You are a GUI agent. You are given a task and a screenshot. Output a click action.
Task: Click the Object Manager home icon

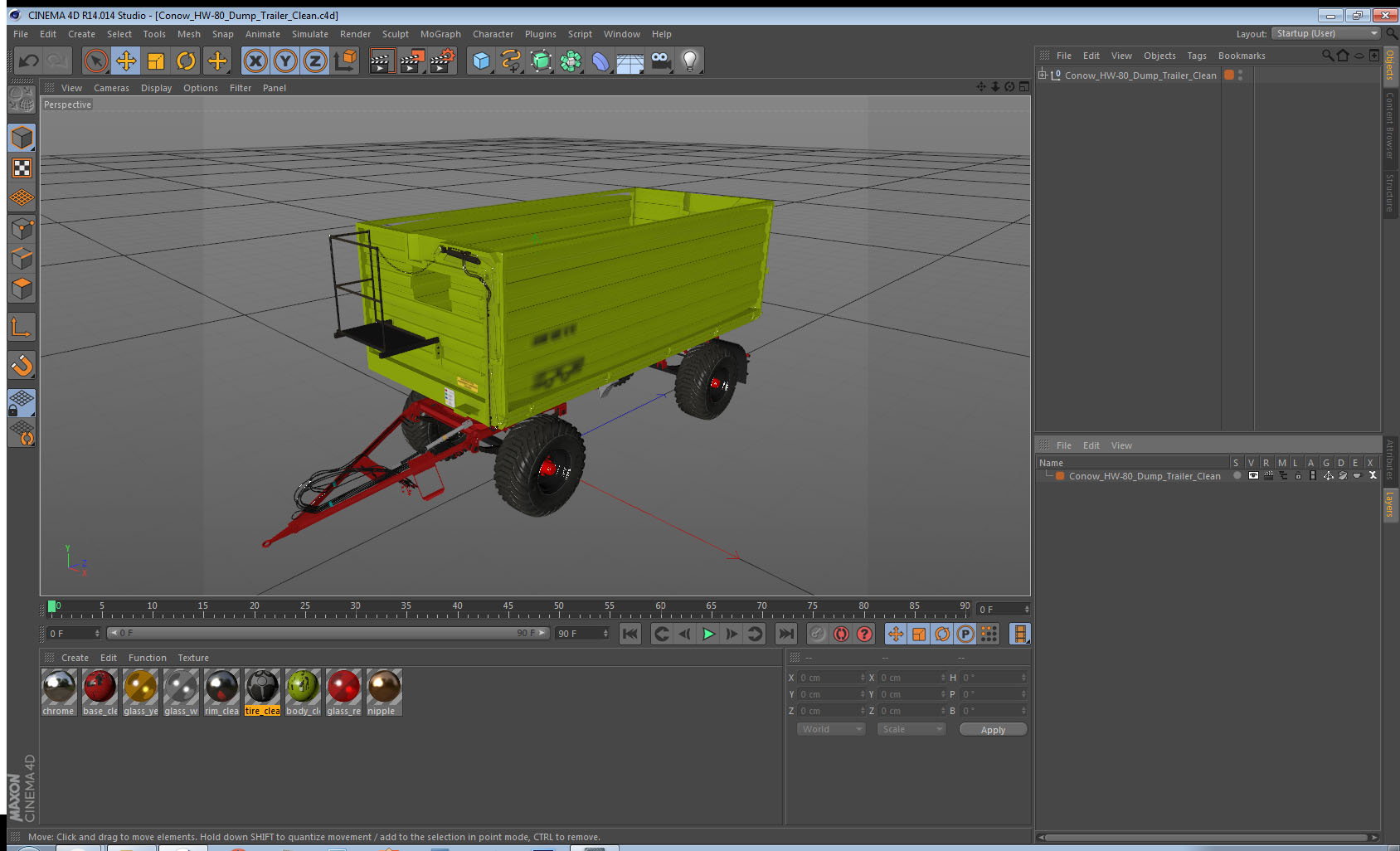tap(1343, 56)
